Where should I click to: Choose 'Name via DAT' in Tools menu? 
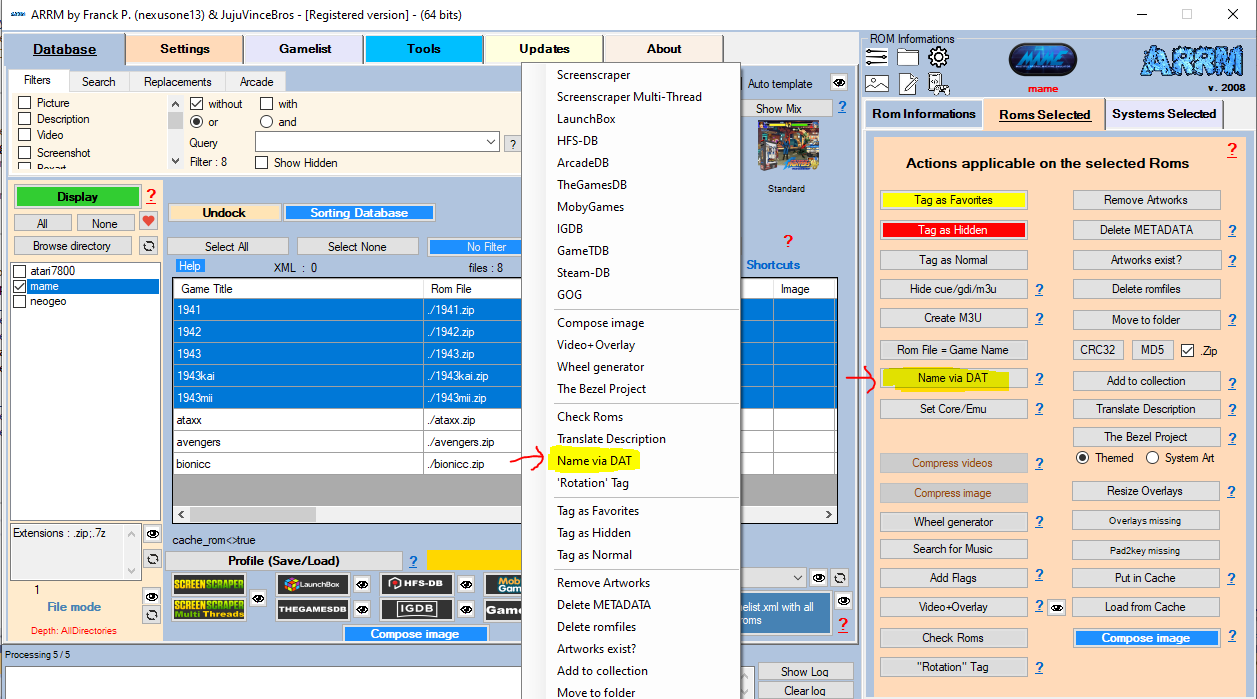(x=595, y=461)
